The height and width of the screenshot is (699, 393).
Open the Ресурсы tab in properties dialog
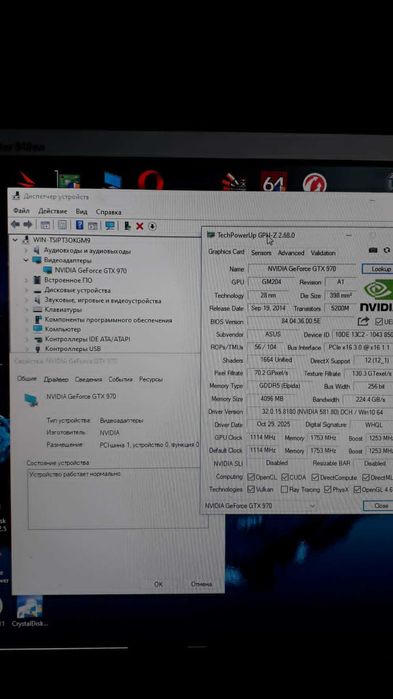(x=151, y=379)
